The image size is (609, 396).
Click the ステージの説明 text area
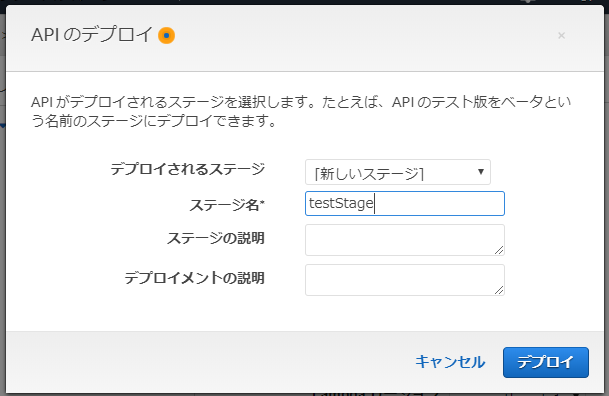point(405,240)
